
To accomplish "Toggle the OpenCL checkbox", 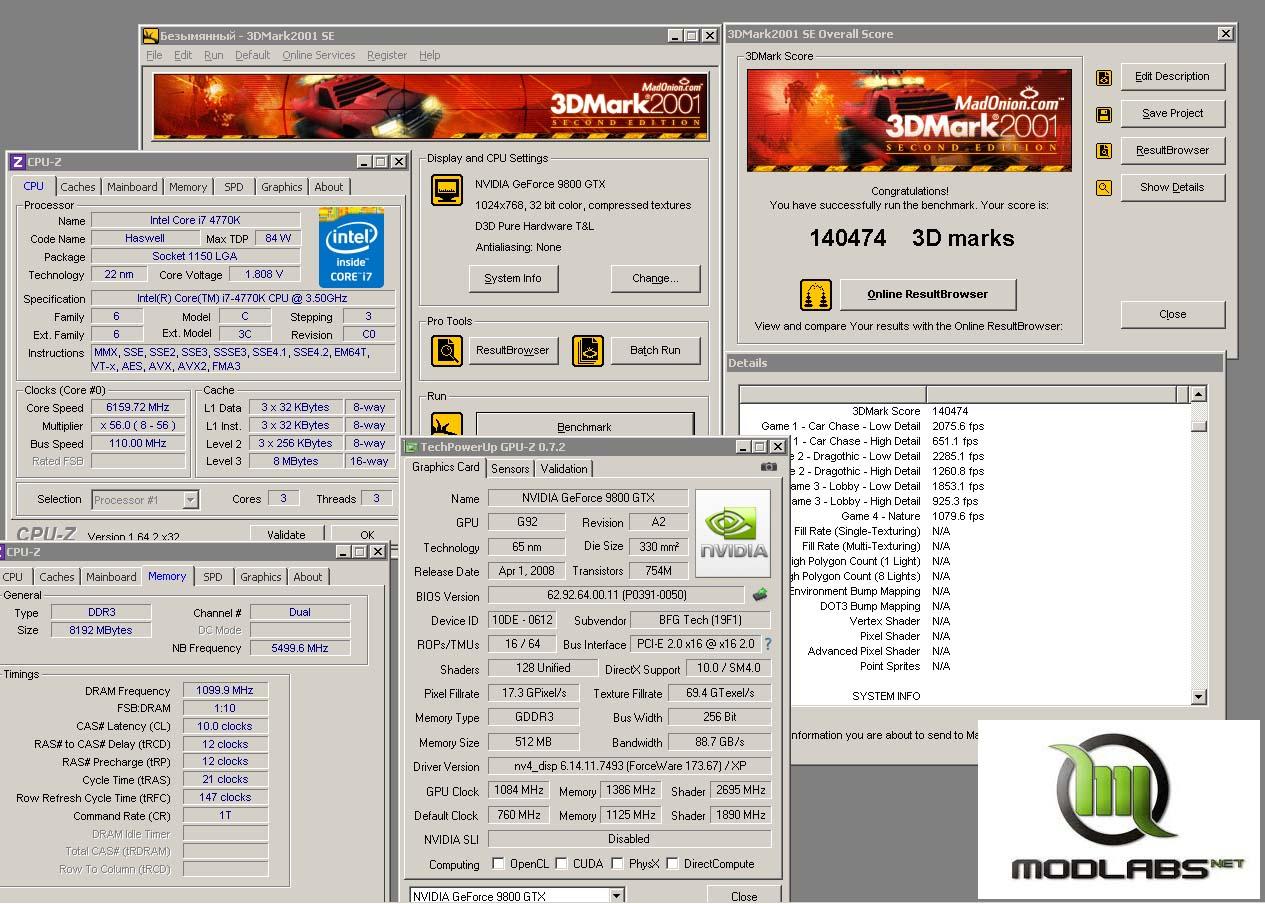I will (498, 864).
